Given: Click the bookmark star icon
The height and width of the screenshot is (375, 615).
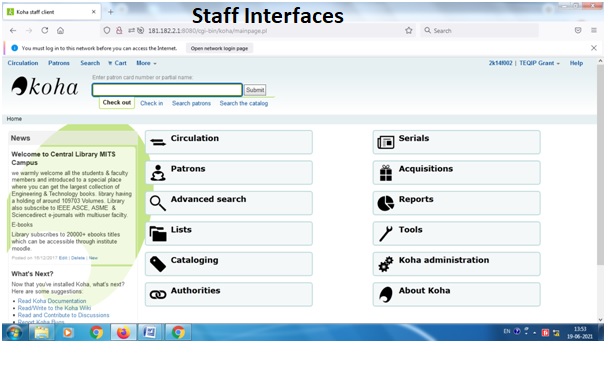Looking at the screenshot, I should tap(409, 31).
